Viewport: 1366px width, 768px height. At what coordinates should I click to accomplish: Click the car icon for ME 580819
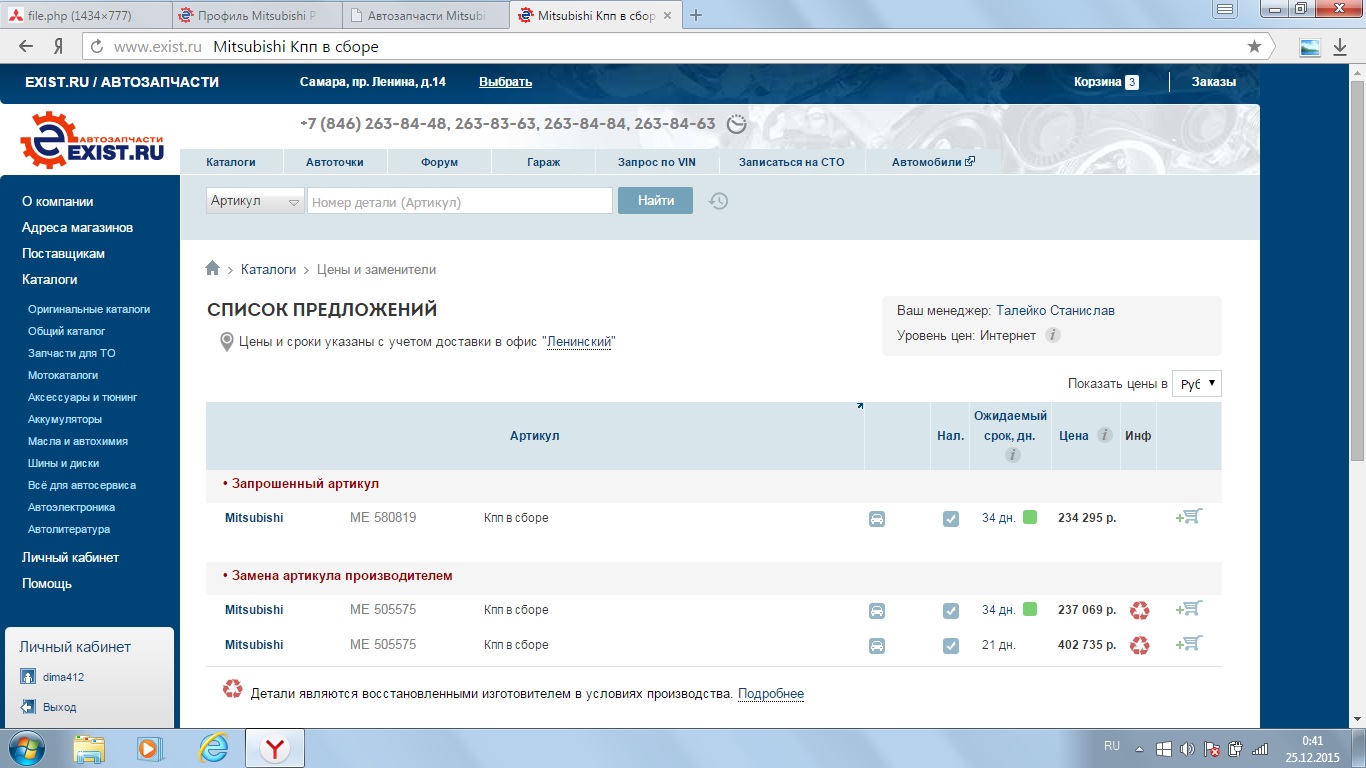pyautogui.click(x=876, y=519)
